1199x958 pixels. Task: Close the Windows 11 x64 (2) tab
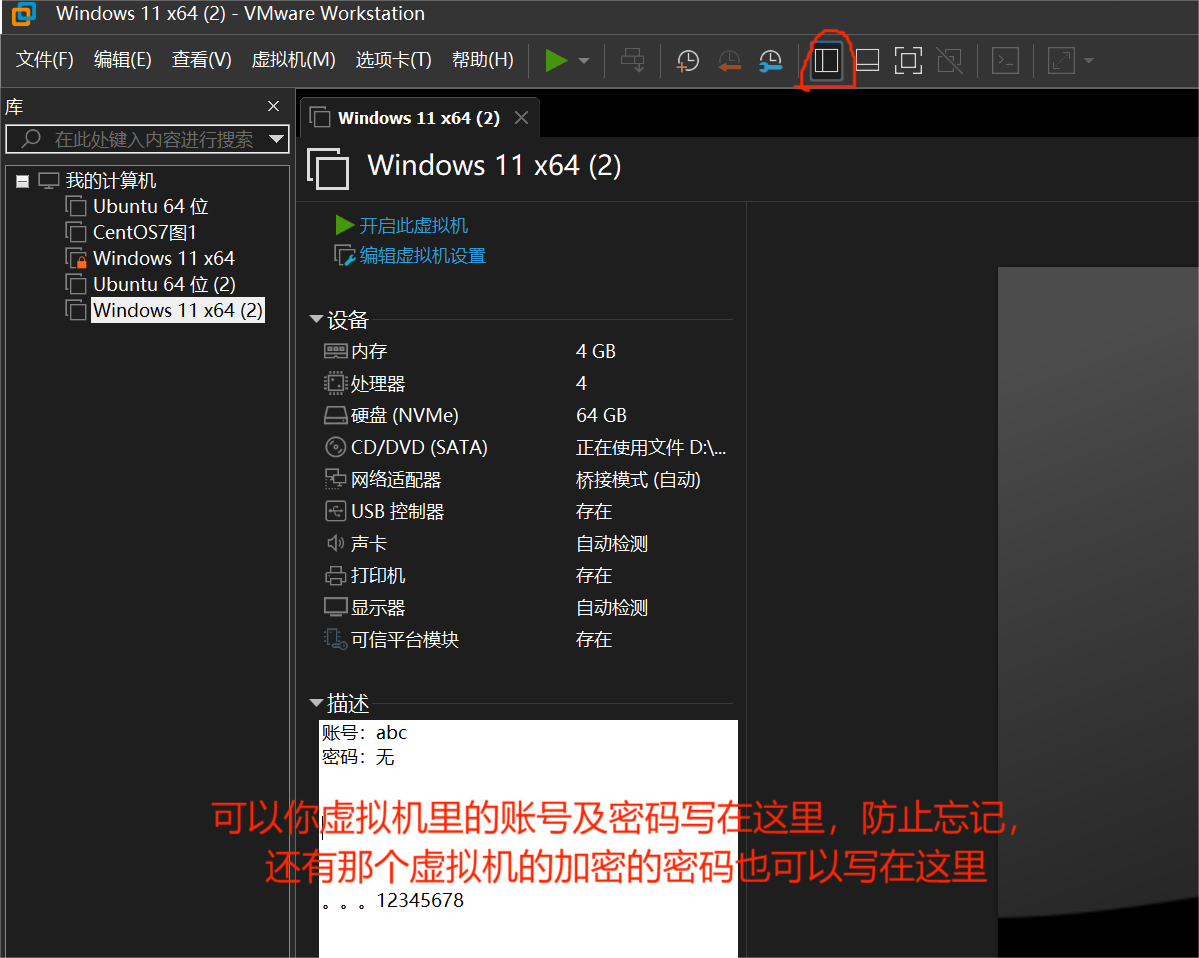[522, 118]
